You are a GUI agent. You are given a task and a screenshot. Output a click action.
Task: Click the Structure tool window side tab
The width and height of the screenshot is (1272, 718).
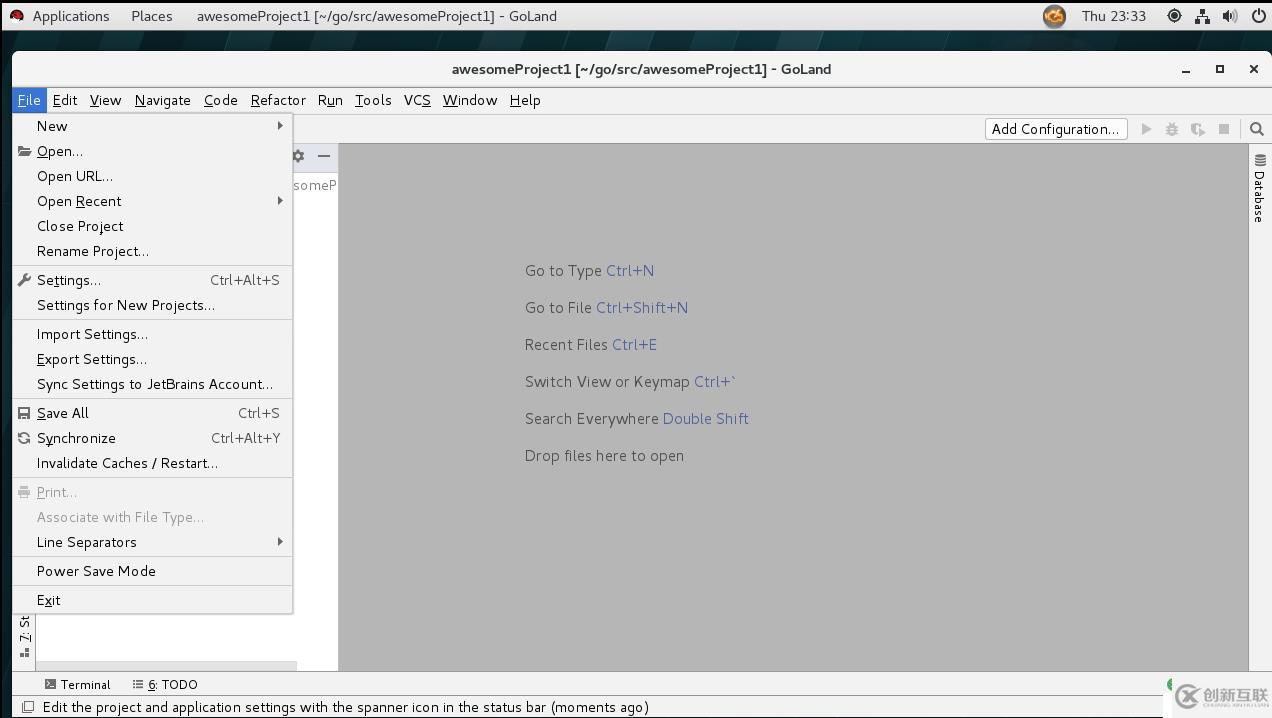(25, 636)
